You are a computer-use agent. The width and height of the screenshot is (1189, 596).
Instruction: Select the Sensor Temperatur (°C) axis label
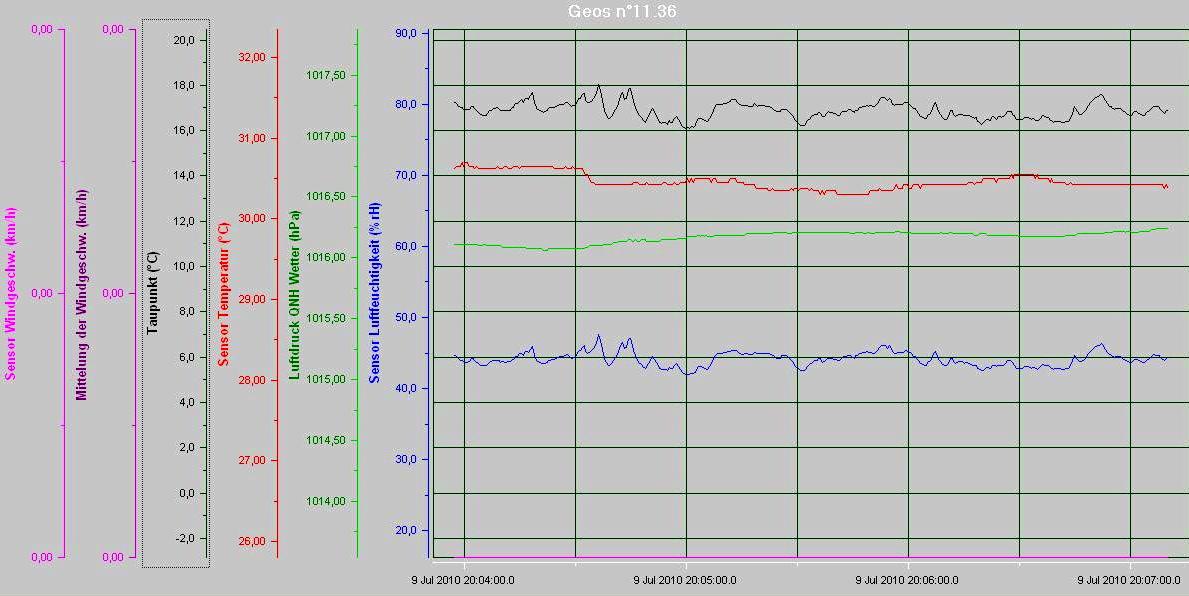tap(224, 292)
